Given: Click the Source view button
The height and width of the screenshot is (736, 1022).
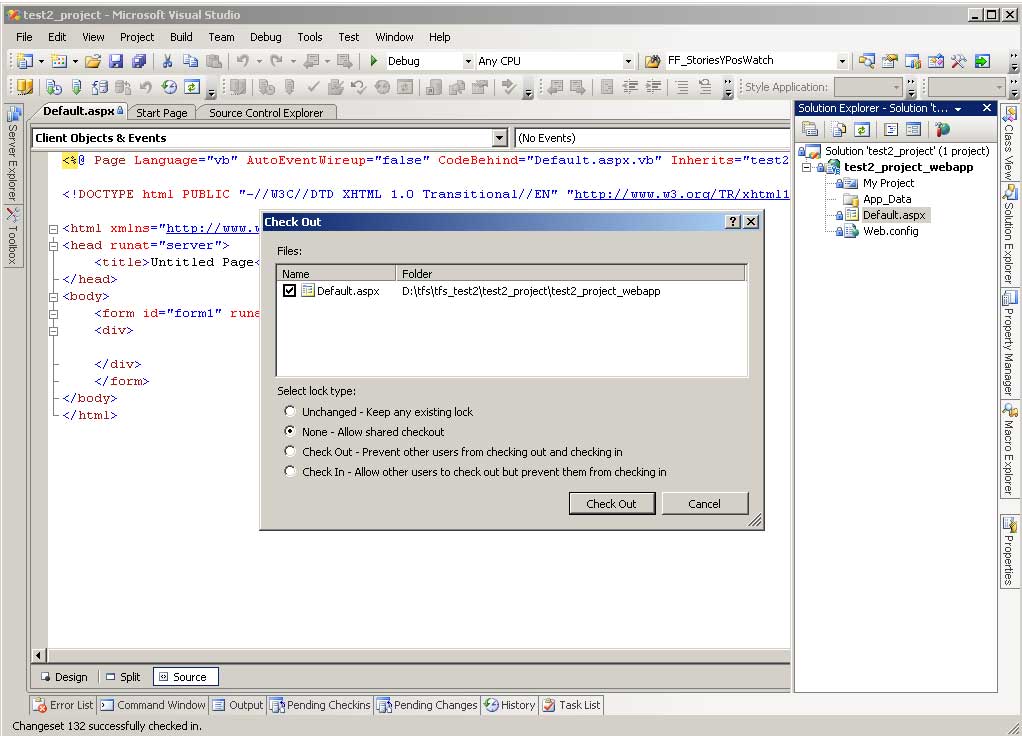Looking at the screenshot, I should click(x=185, y=677).
